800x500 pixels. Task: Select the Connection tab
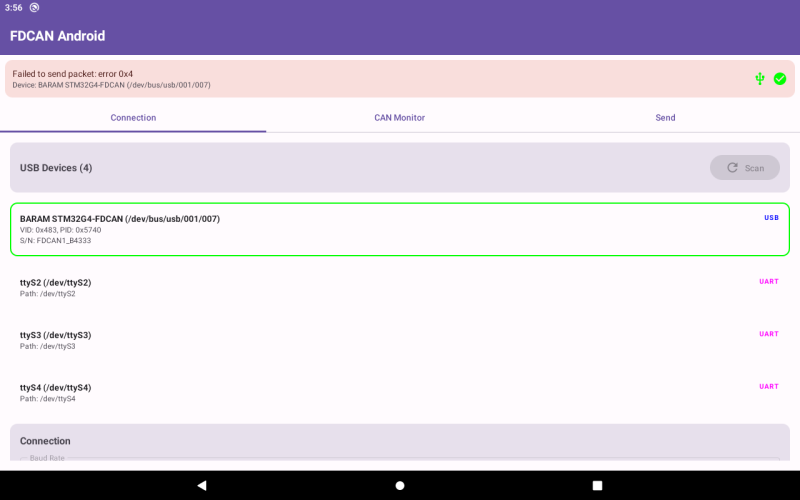(133, 117)
